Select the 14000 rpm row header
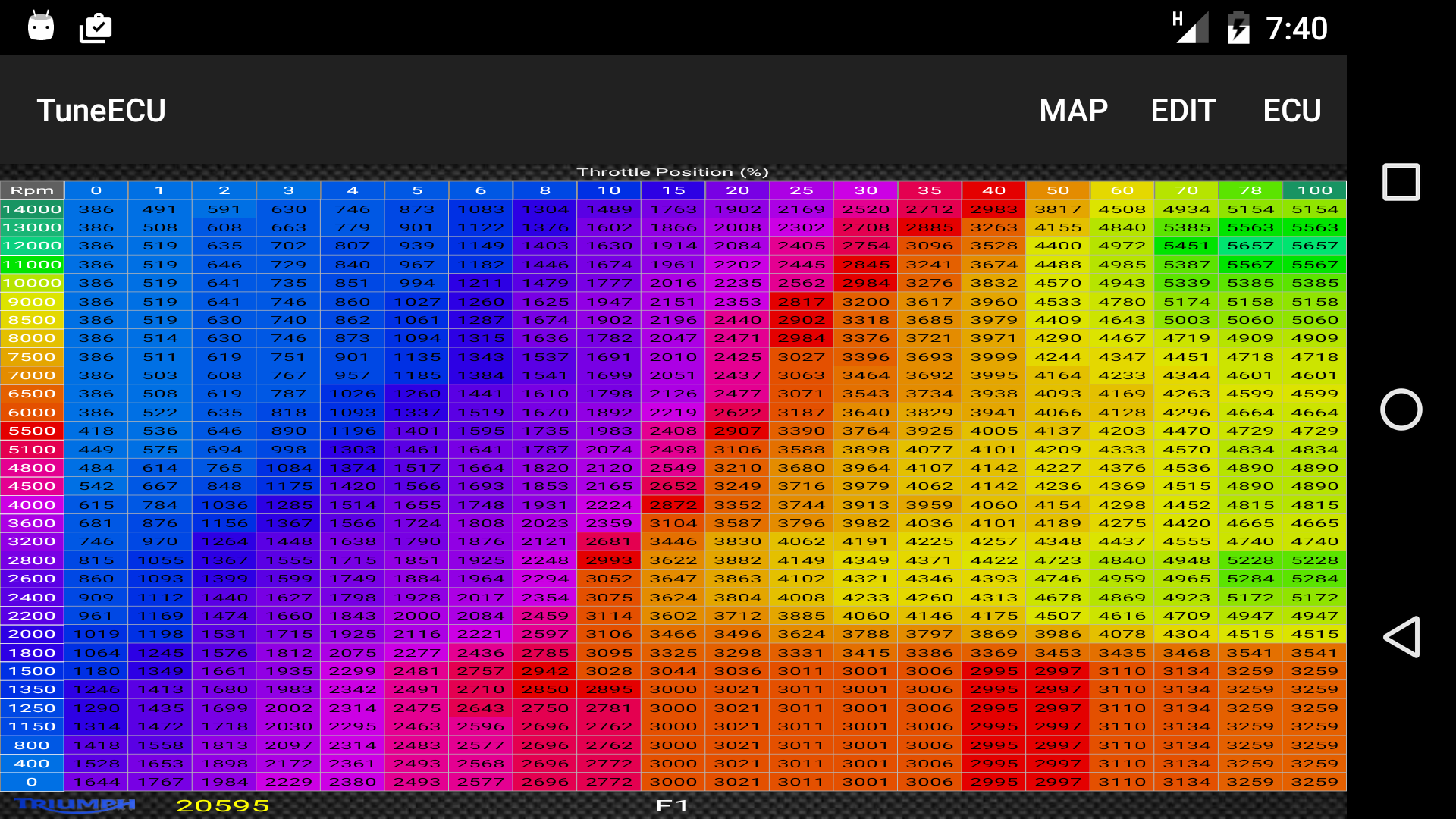Image resolution: width=1456 pixels, height=819 pixels. point(32,209)
